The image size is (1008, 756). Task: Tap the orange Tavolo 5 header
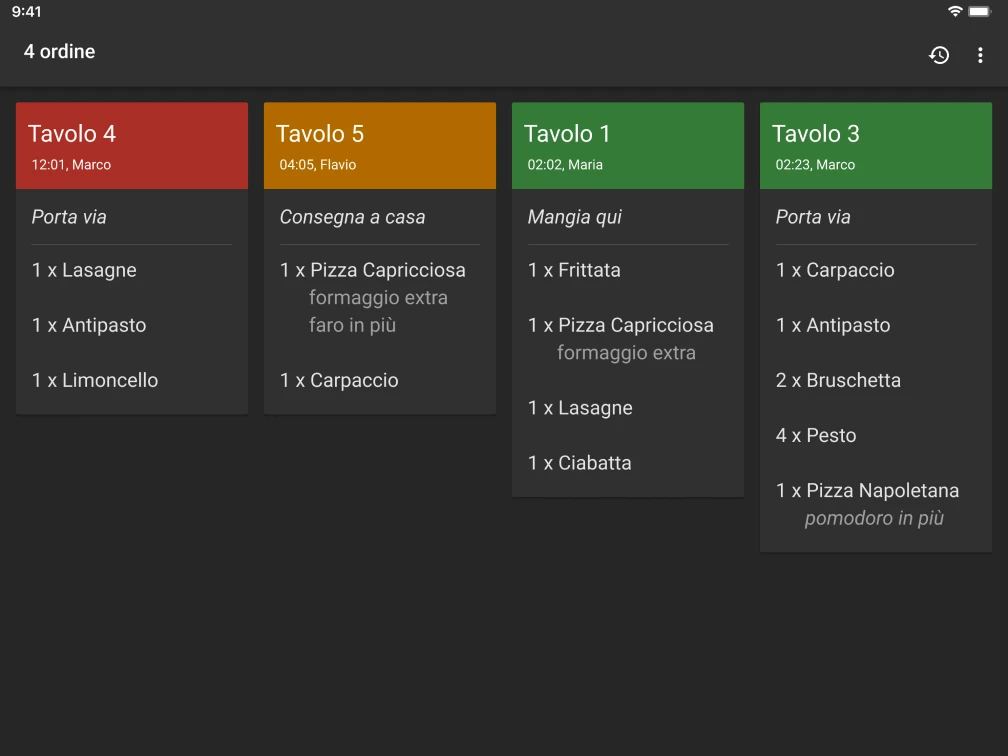tap(379, 145)
